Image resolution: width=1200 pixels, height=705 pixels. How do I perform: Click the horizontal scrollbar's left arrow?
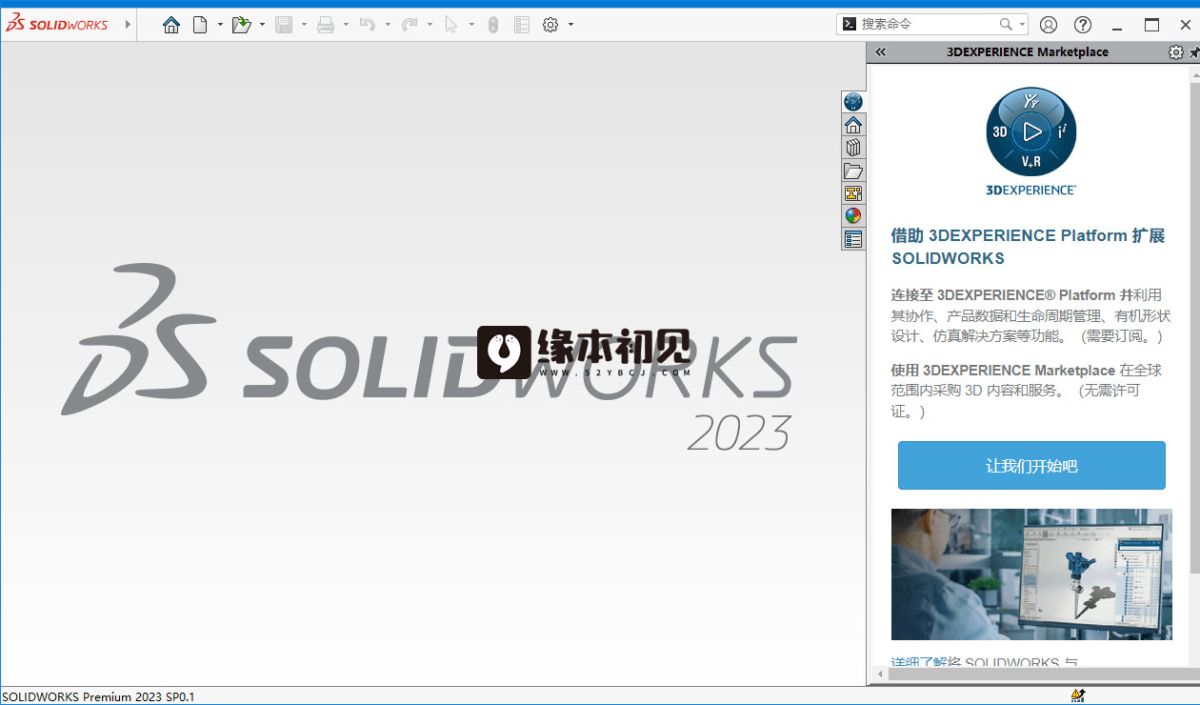[x=879, y=674]
